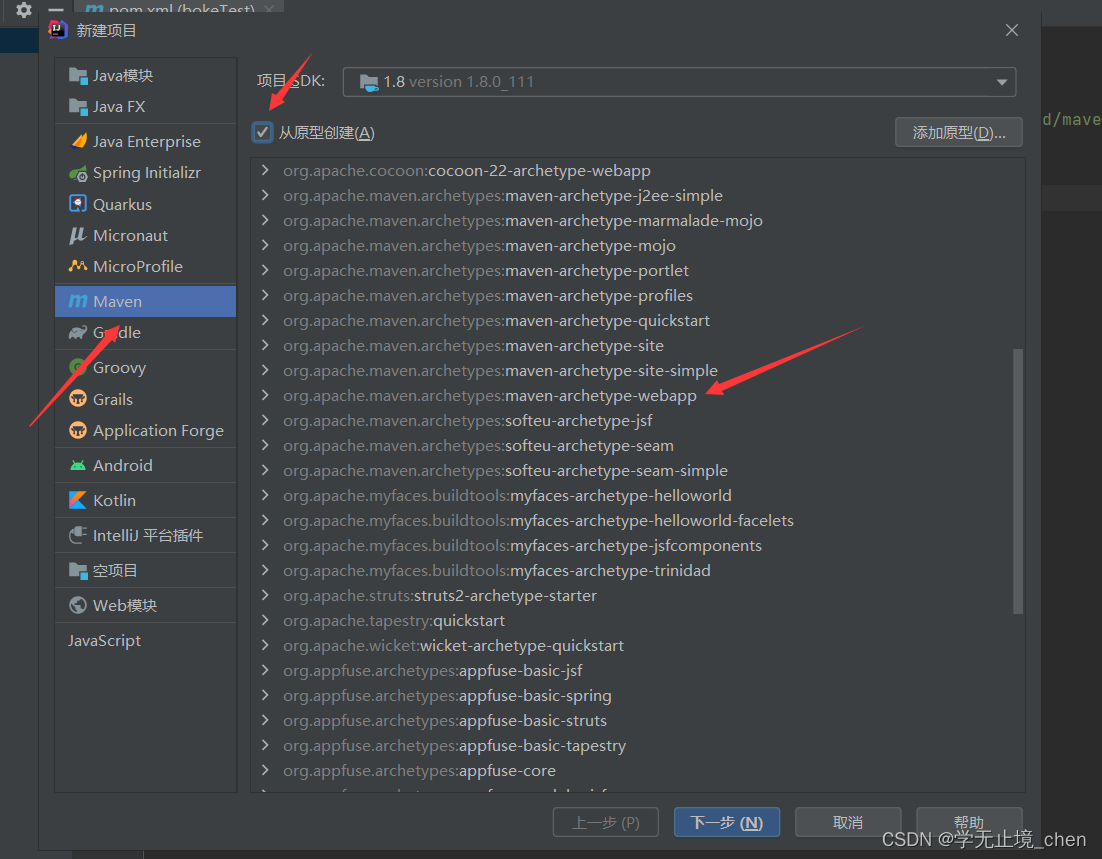Expand the maven-archetype-webapp node
The width and height of the screenshot is (1102, 859).
(x=265, y=395)
